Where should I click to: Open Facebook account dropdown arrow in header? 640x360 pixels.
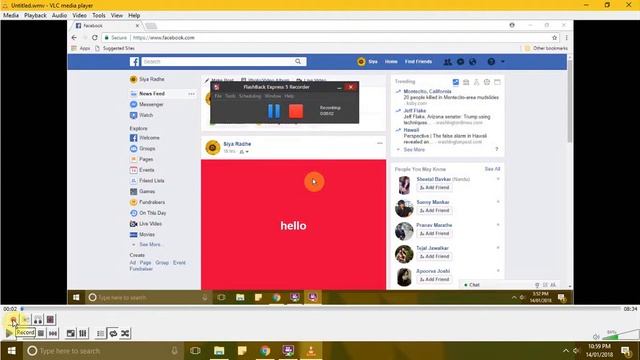pos(503,62)
